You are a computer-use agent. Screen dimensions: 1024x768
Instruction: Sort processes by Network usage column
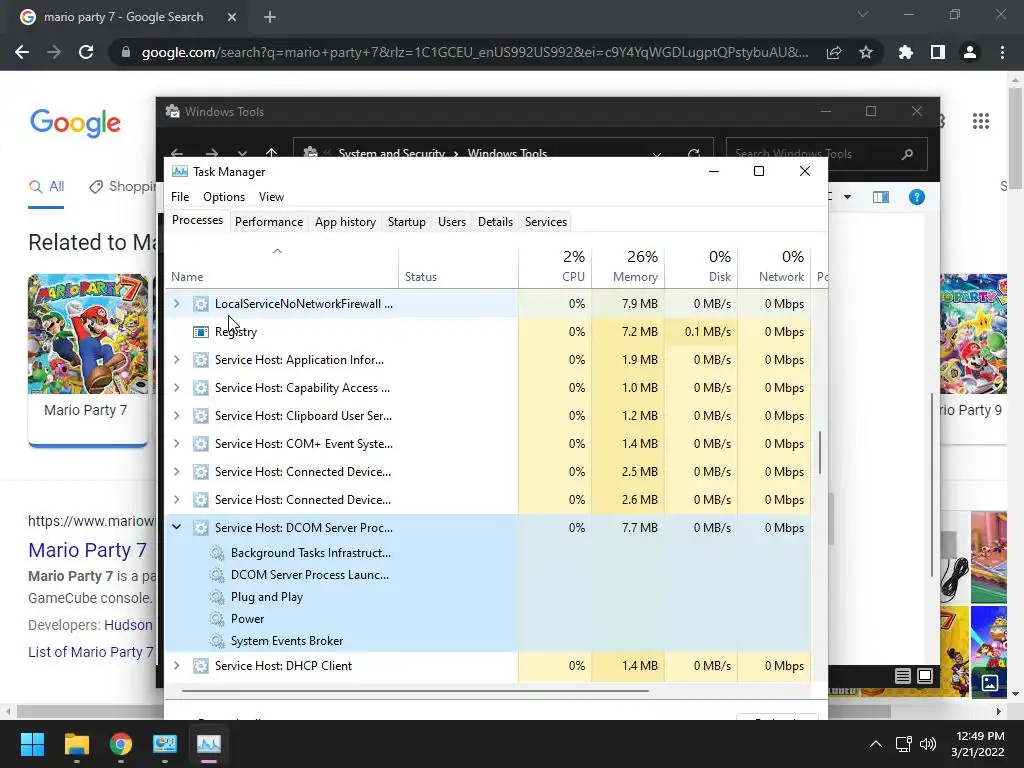tap(774, 268)
